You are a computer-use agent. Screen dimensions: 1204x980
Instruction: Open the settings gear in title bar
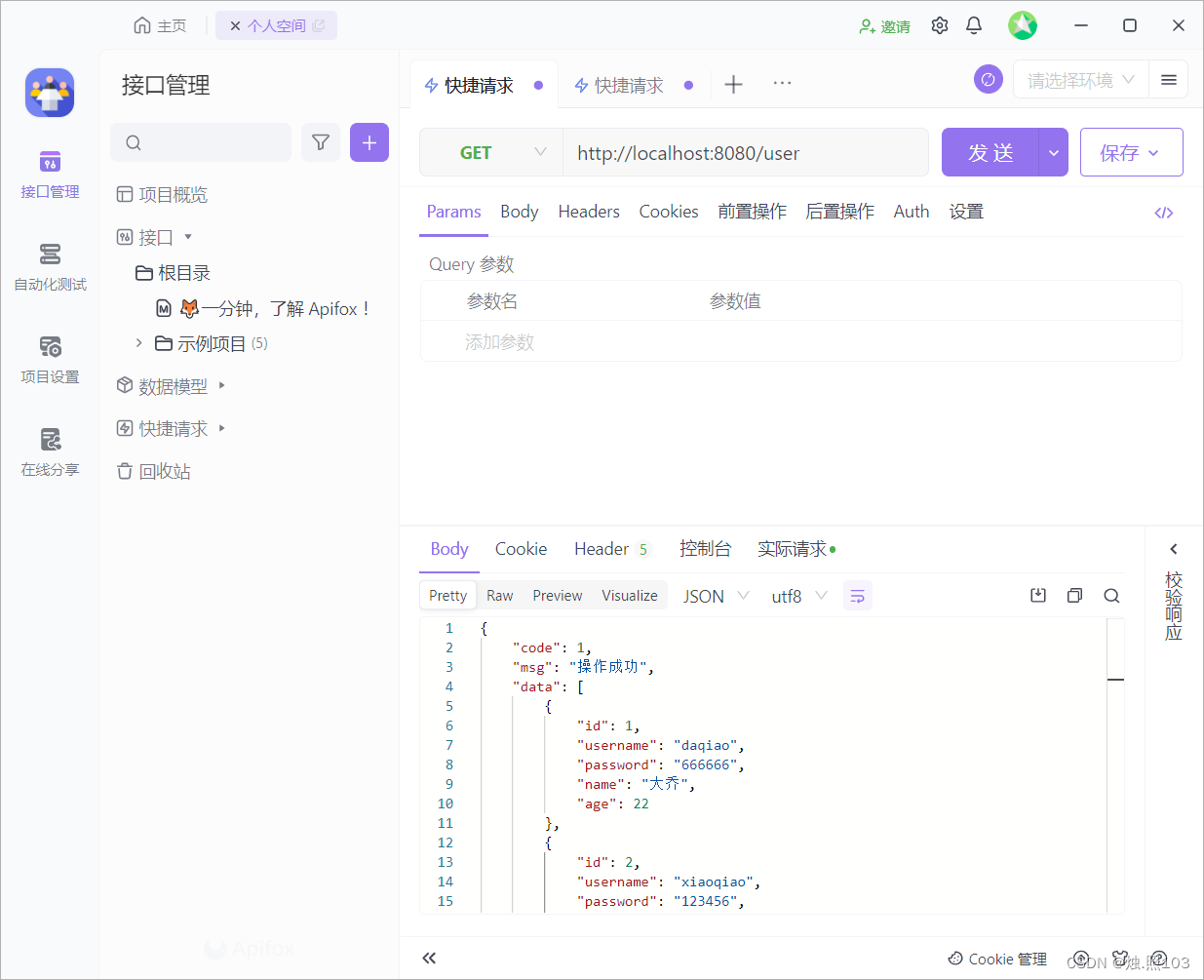coord(940,25)
